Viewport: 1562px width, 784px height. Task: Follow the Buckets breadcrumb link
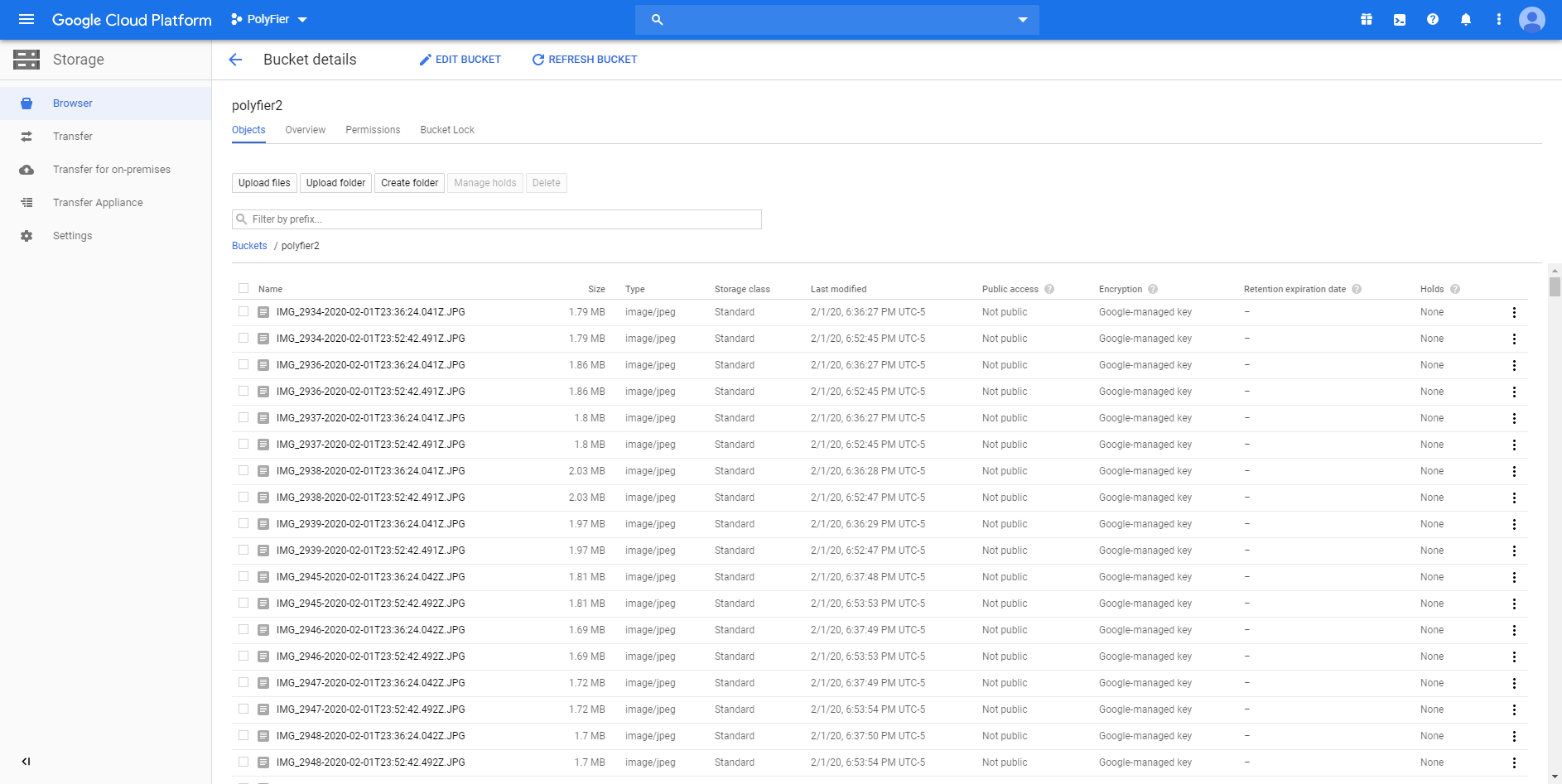tap(249, 246)
